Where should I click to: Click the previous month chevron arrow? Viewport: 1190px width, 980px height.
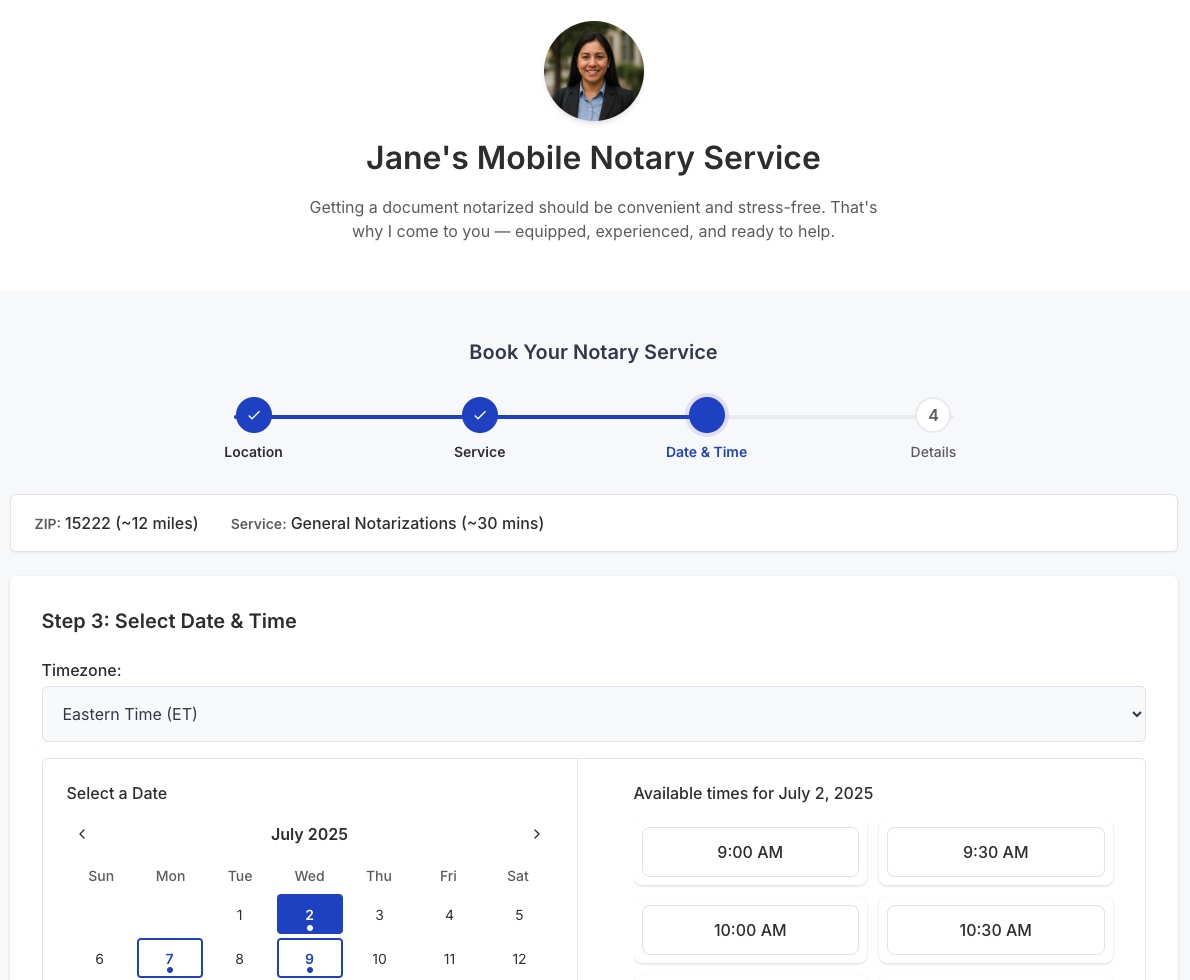click(x=82, y=834)
